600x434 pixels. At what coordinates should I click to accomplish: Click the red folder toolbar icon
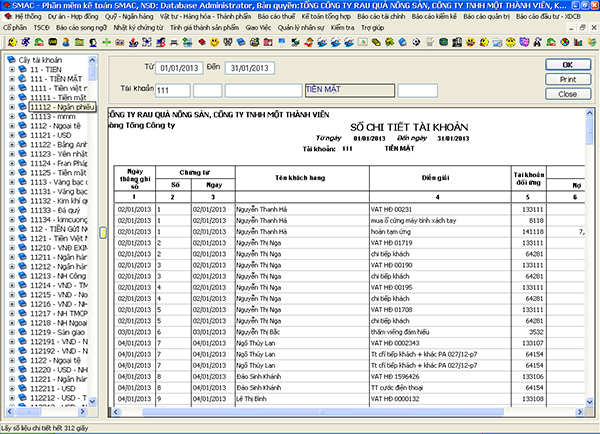(268, 42)
